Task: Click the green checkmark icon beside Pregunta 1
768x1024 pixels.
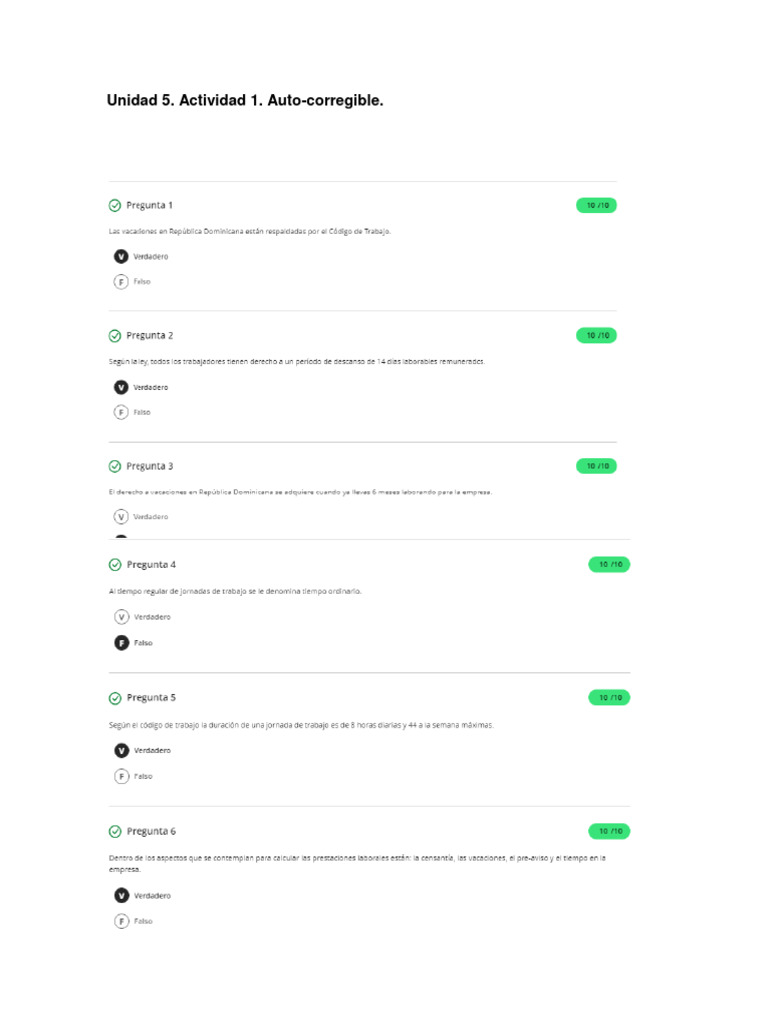Action: coord(115,206)
